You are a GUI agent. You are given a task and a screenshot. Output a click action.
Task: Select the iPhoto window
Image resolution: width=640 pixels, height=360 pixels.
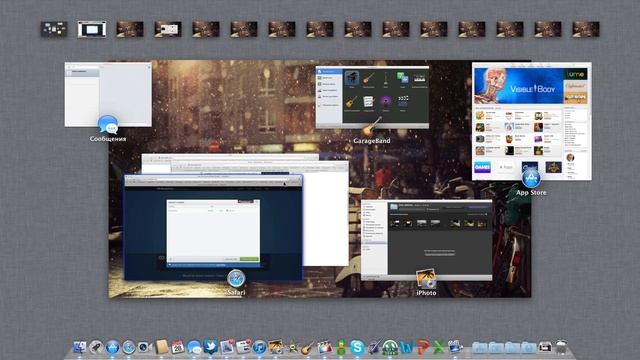coord(427,240)
